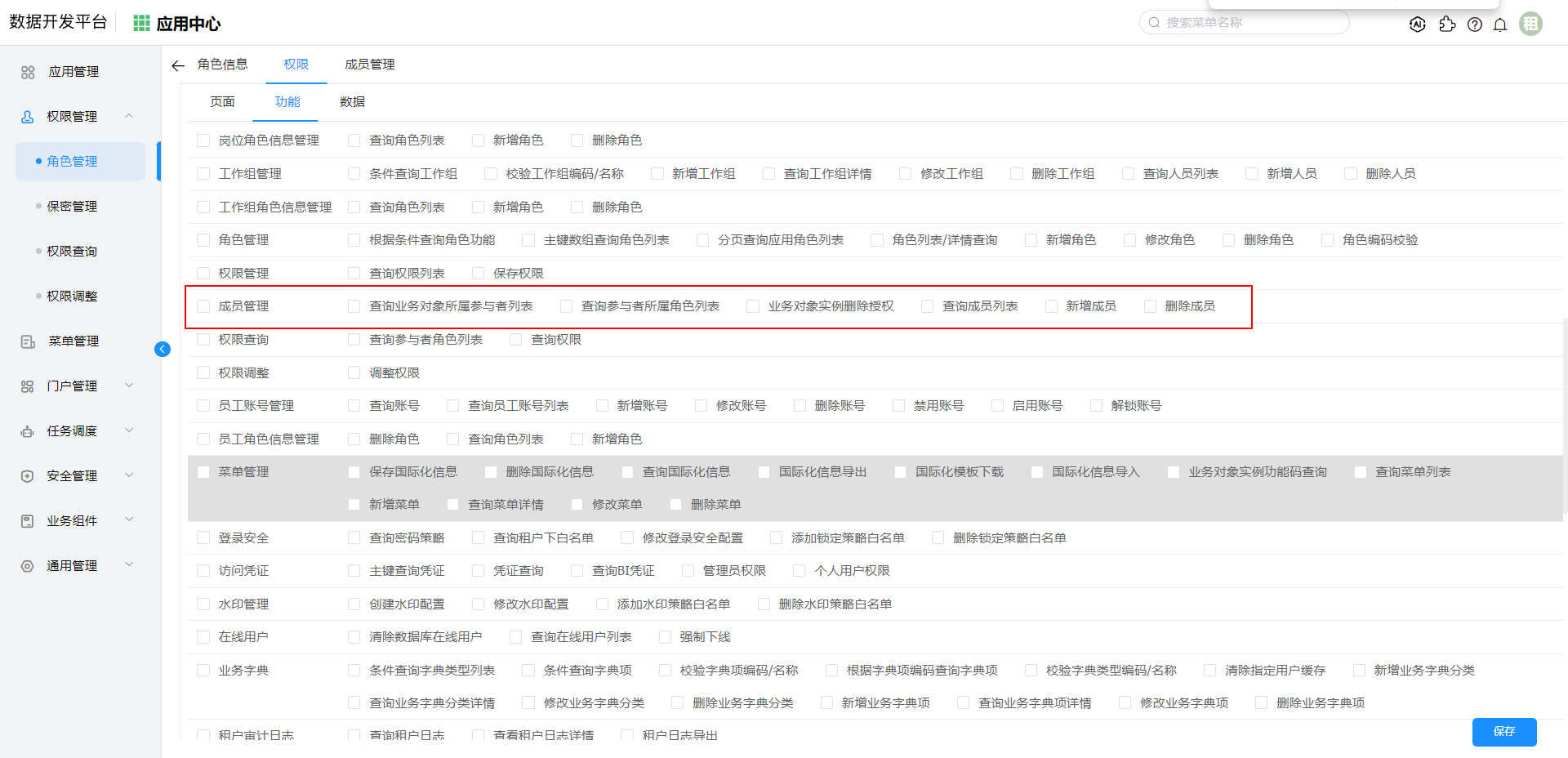The image size is (1568, 758).
Task: Click the AI assistant icon in header
Action: pos(1418,25)
